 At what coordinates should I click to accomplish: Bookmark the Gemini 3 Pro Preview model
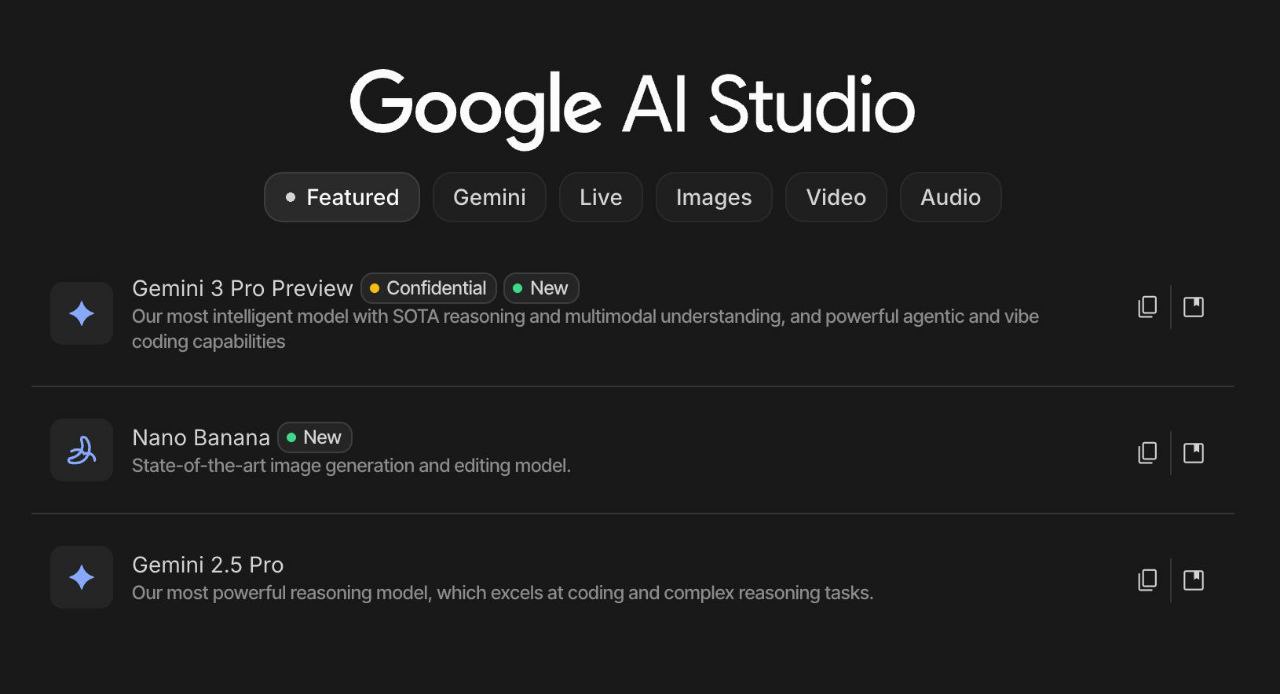[1193, 306]
